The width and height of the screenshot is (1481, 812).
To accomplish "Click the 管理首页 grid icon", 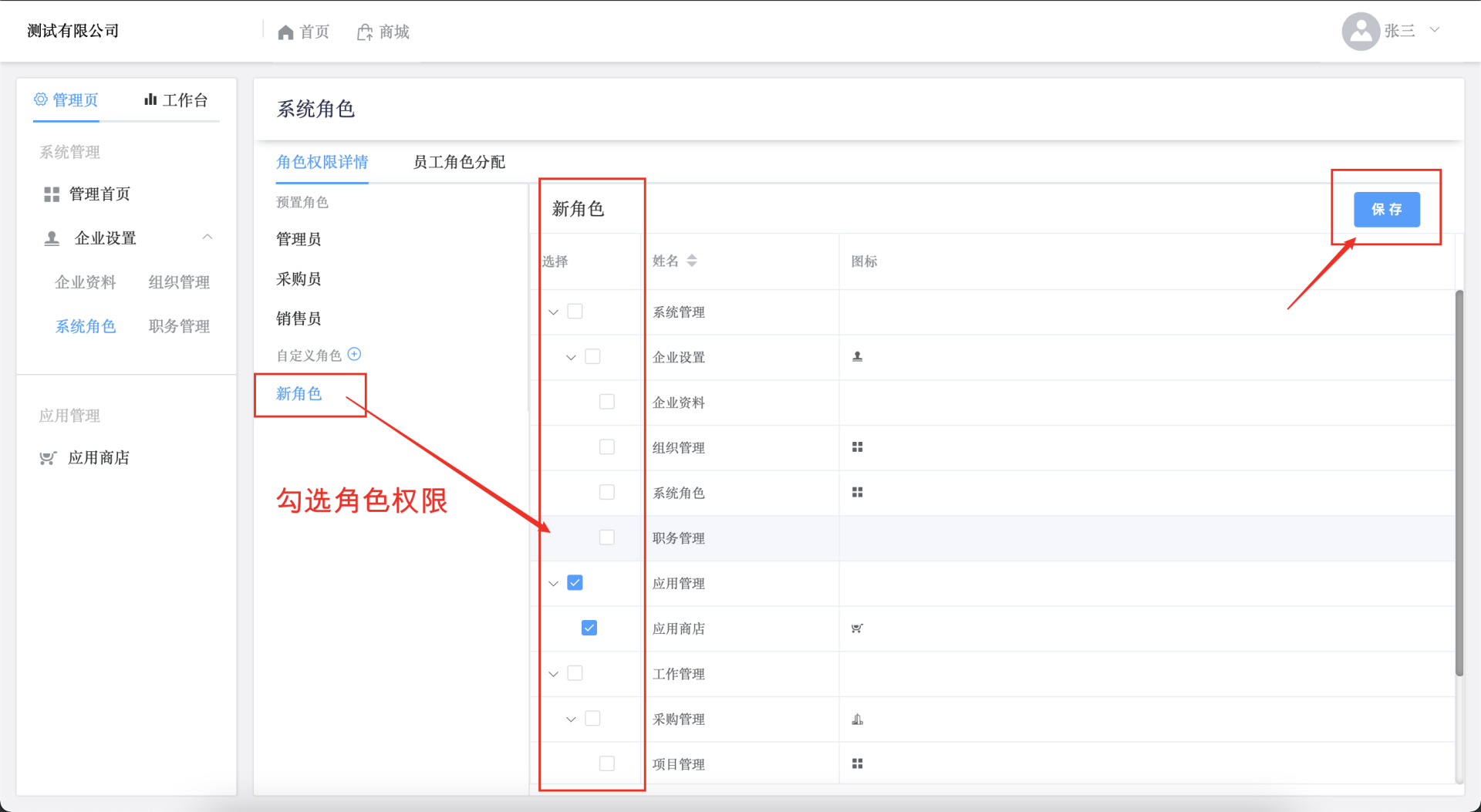I will point(52,194).
